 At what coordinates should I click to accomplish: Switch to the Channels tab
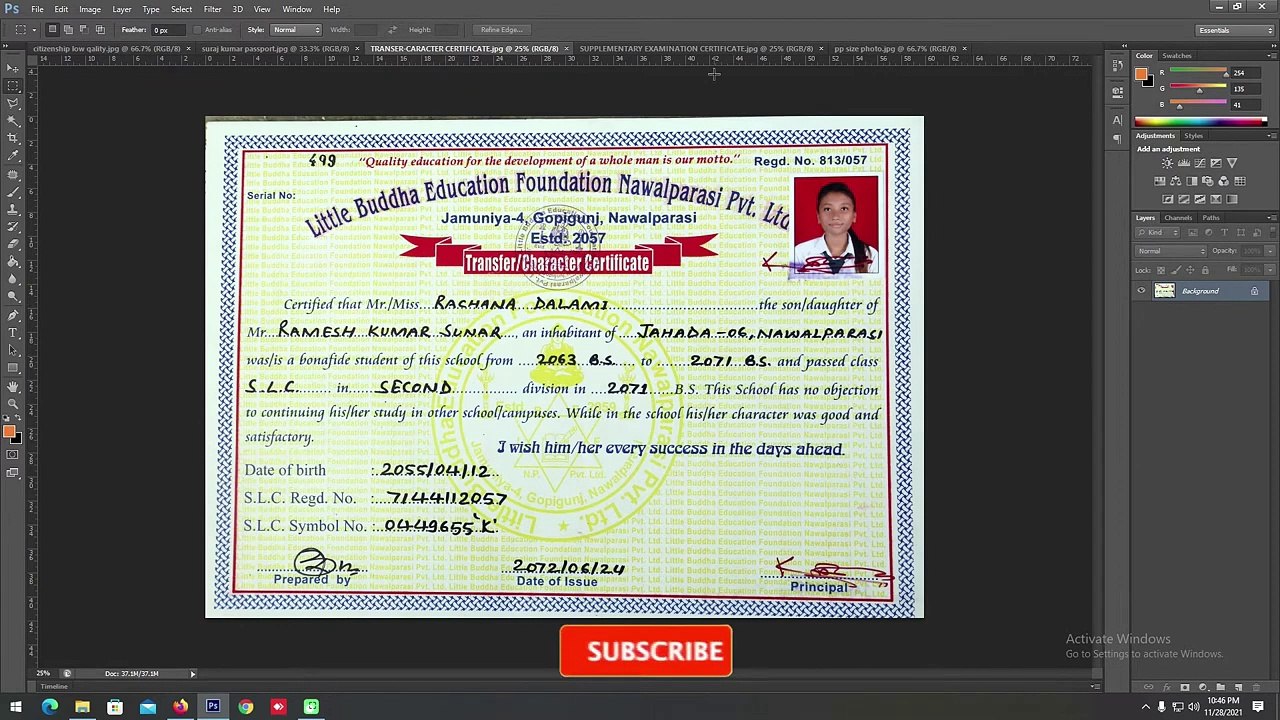pos(1178,218)
